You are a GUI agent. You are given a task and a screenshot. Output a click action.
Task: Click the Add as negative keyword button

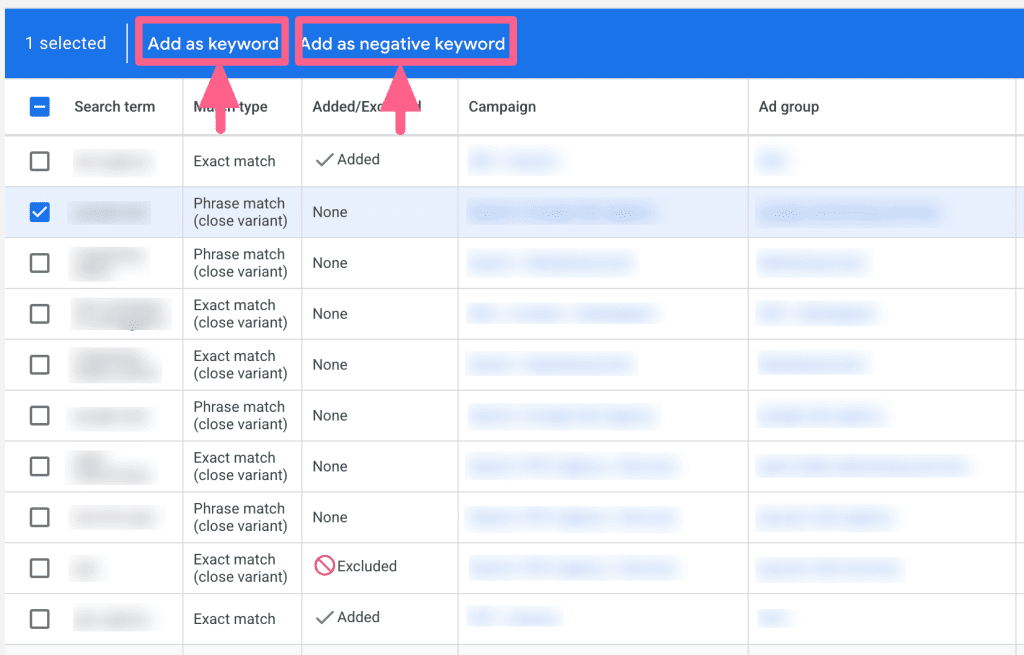coord(404,43)
